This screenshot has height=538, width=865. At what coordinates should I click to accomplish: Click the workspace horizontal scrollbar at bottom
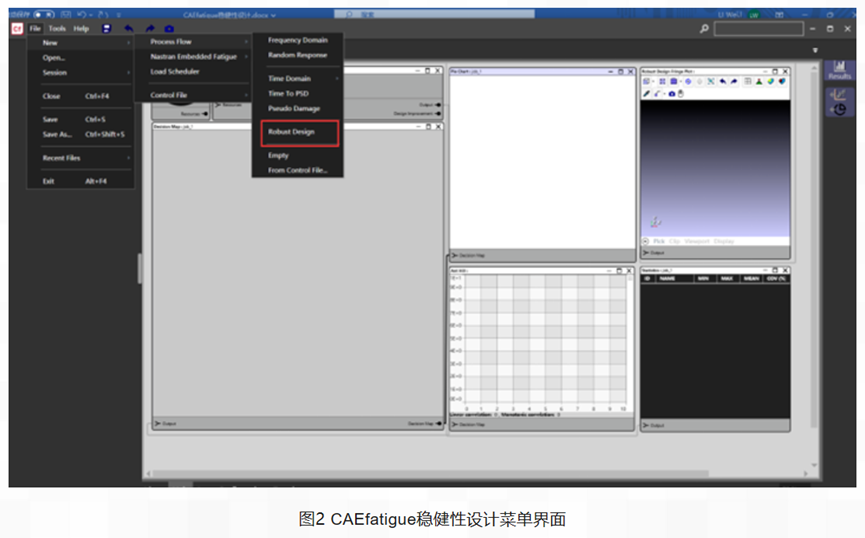coord(430,473)
